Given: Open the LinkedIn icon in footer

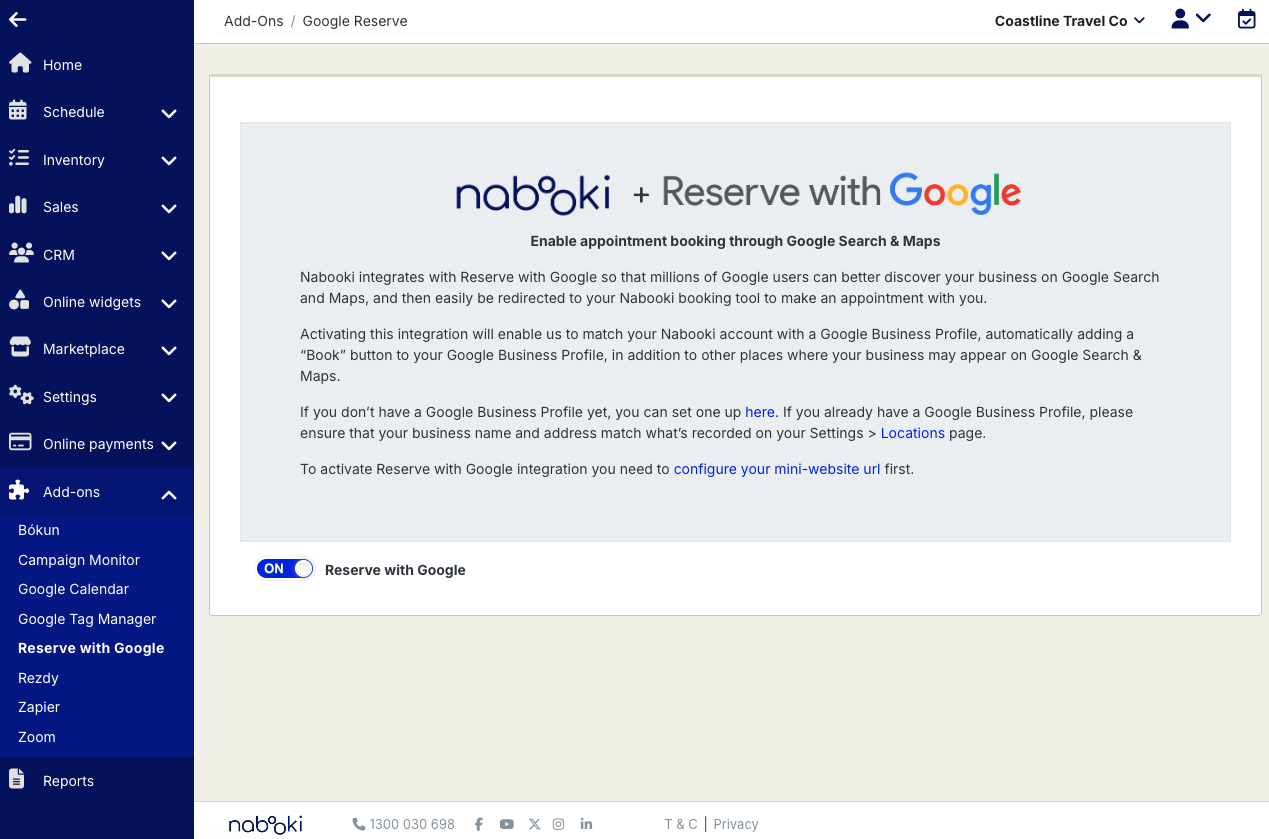Looking at the screenshot, I should pos(586,824).
